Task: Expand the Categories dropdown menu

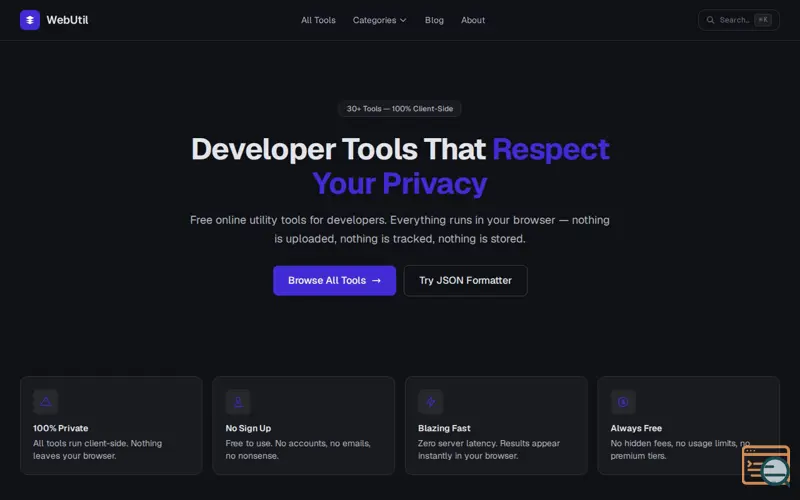Action: (379, 20)
